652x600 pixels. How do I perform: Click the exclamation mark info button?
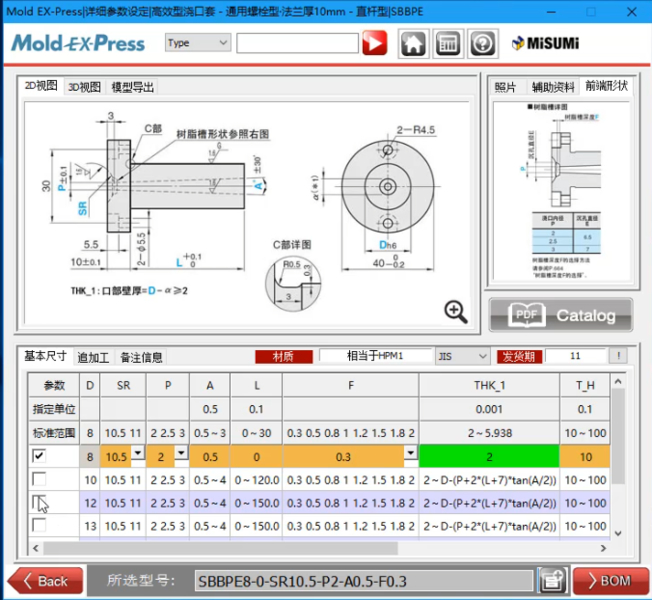click(x=618, y=356)
